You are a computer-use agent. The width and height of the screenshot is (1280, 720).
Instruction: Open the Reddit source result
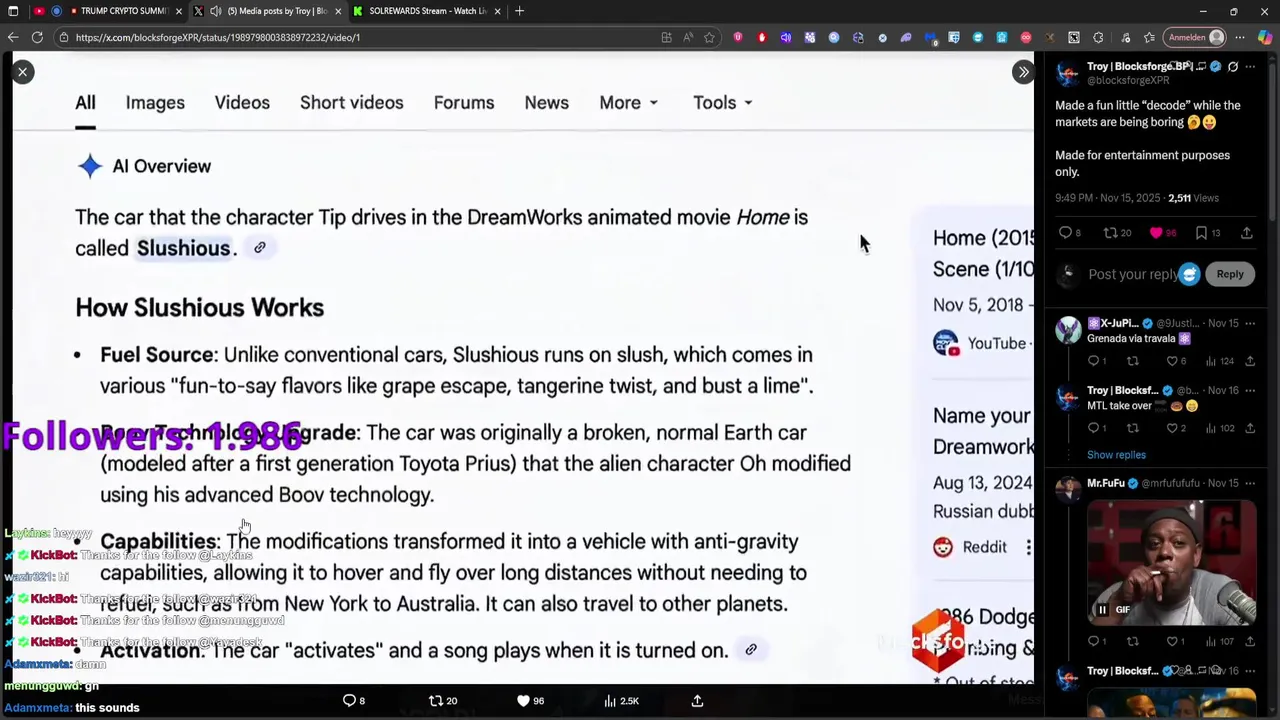pyautogui.click(x=970, y=547)
